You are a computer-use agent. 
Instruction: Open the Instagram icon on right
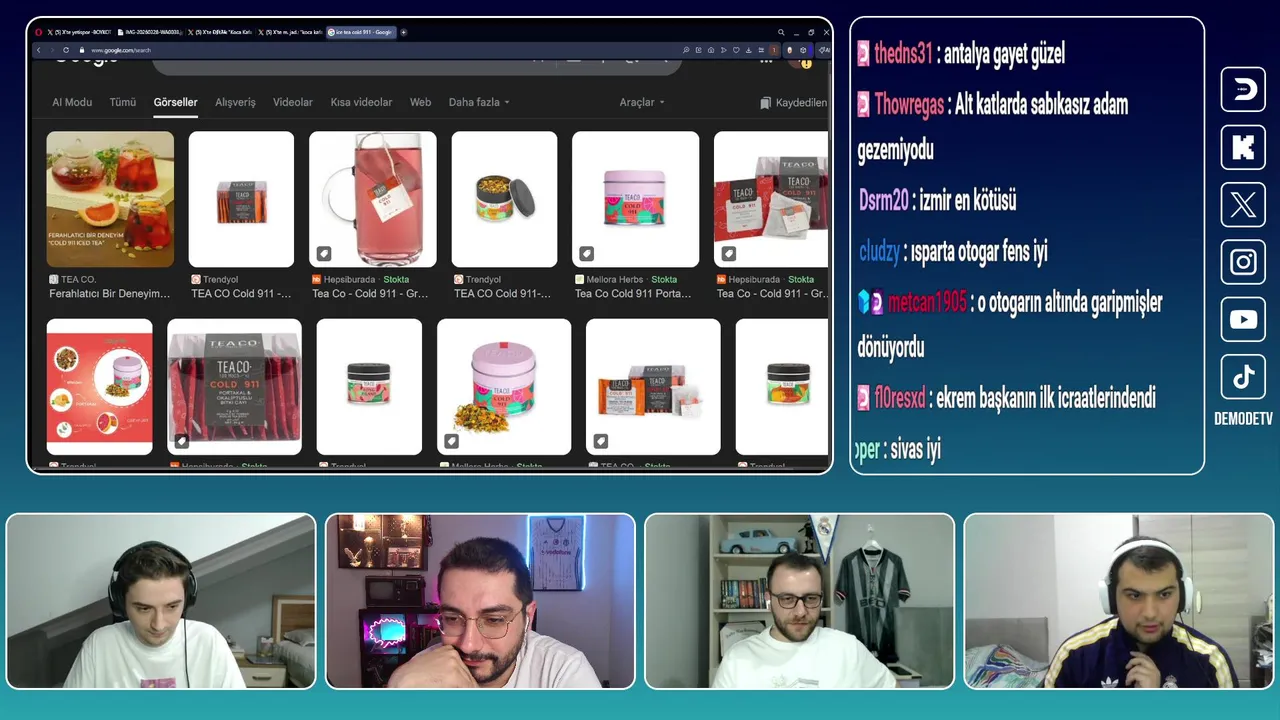coord(1243,262)
